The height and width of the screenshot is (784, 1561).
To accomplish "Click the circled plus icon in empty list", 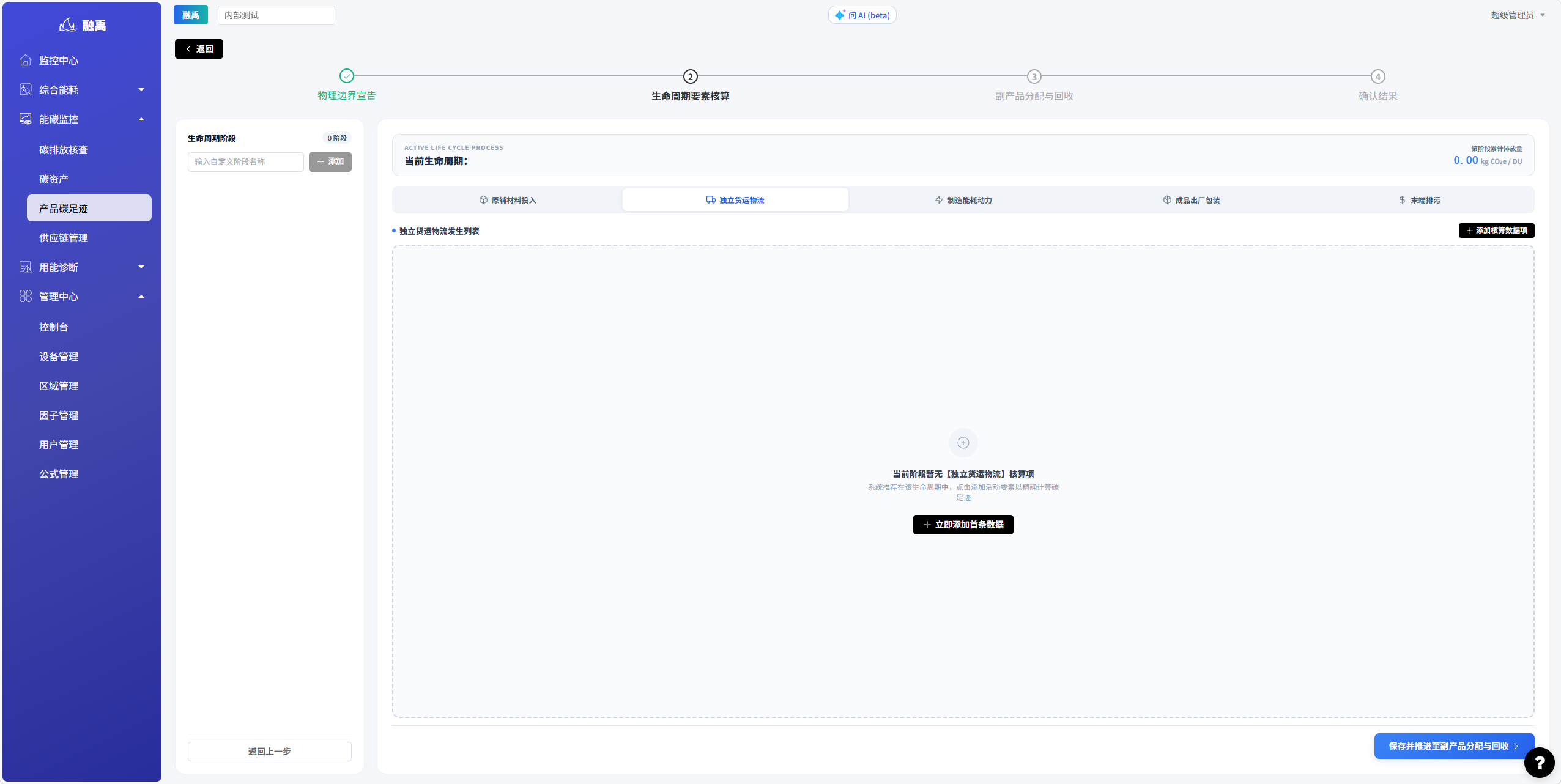I will pyautogui.click(x=963, y=443).
